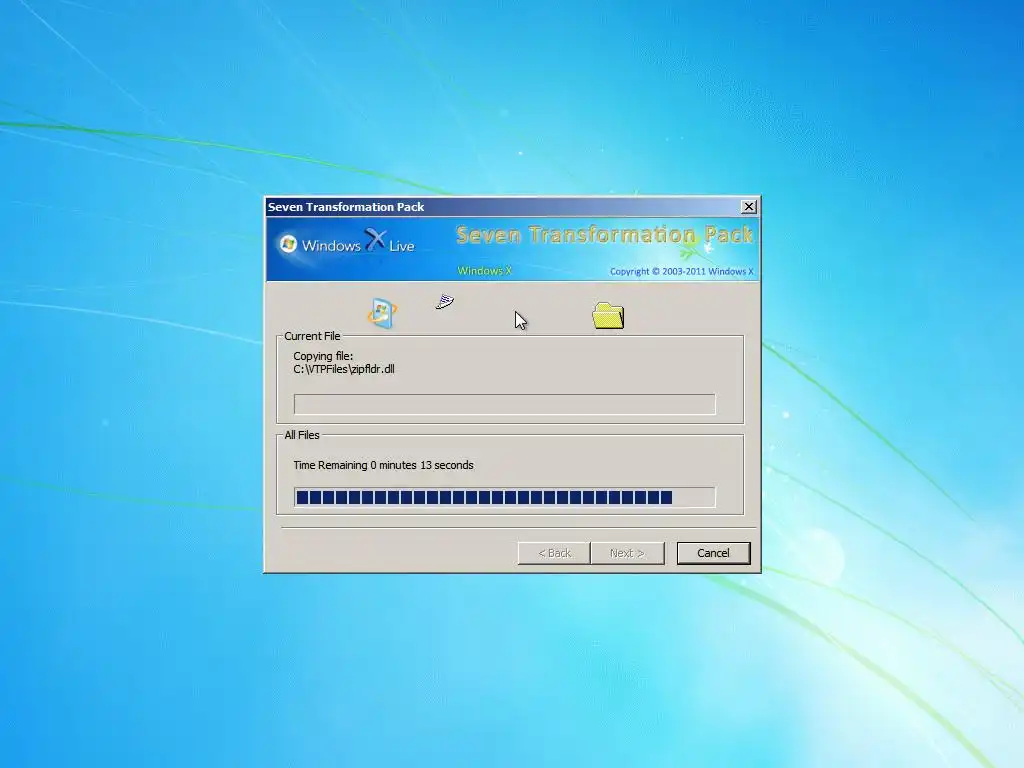Click the yellow destination folder icon
The image size is (1024, 768).
pyautogui.click(x=608, y=315)
